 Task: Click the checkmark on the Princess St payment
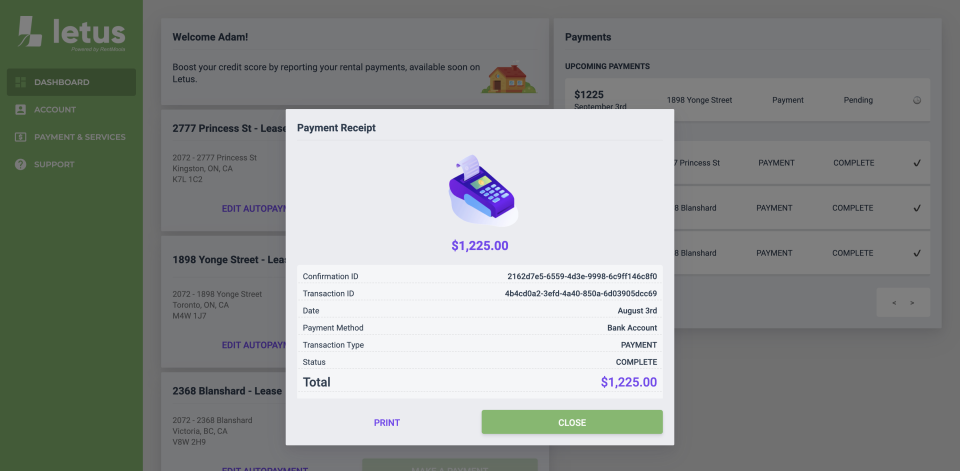pos(917,163)
